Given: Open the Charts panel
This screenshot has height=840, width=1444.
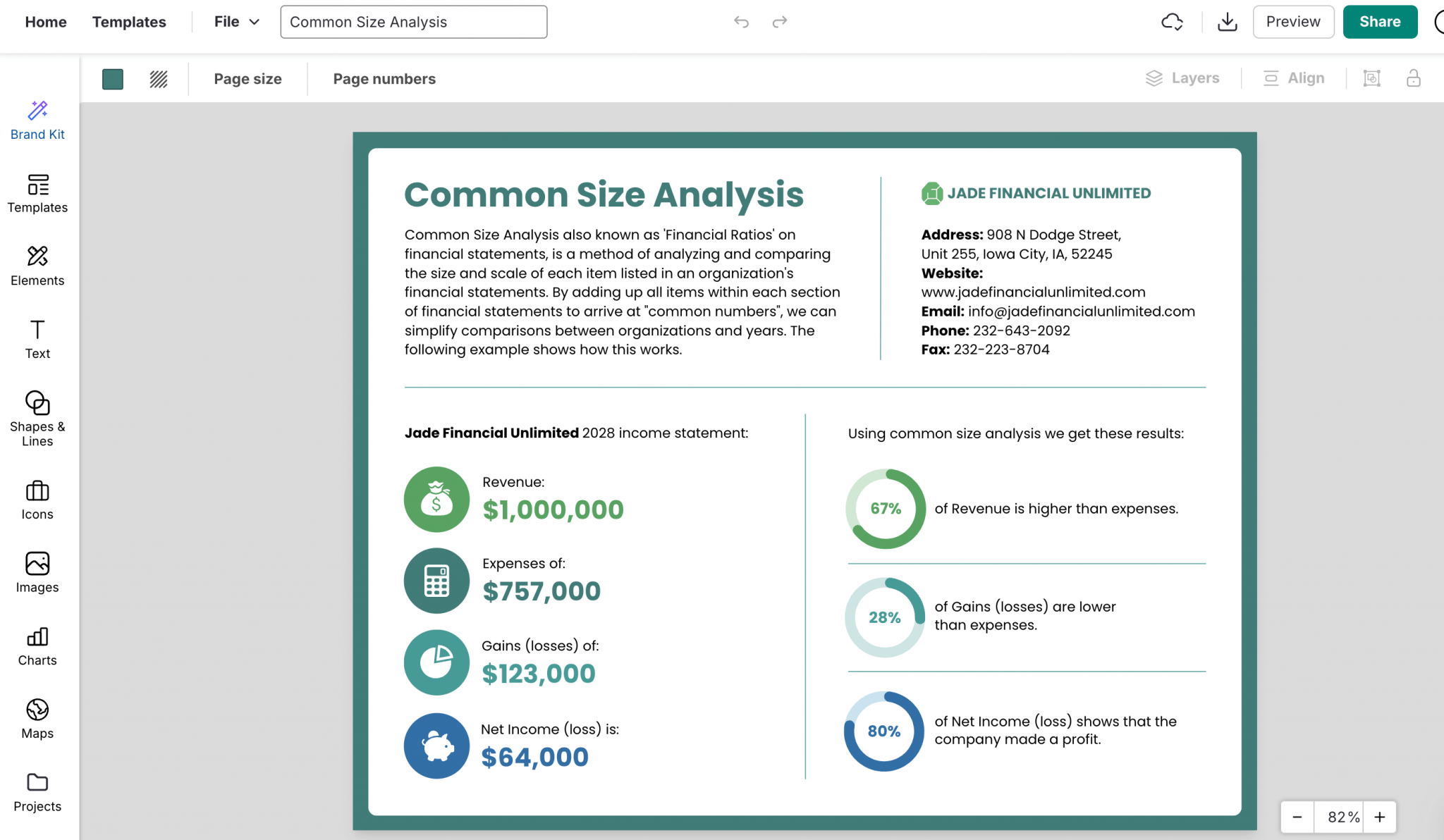Looking at the screenshot, I should click(x=37, y=646).
